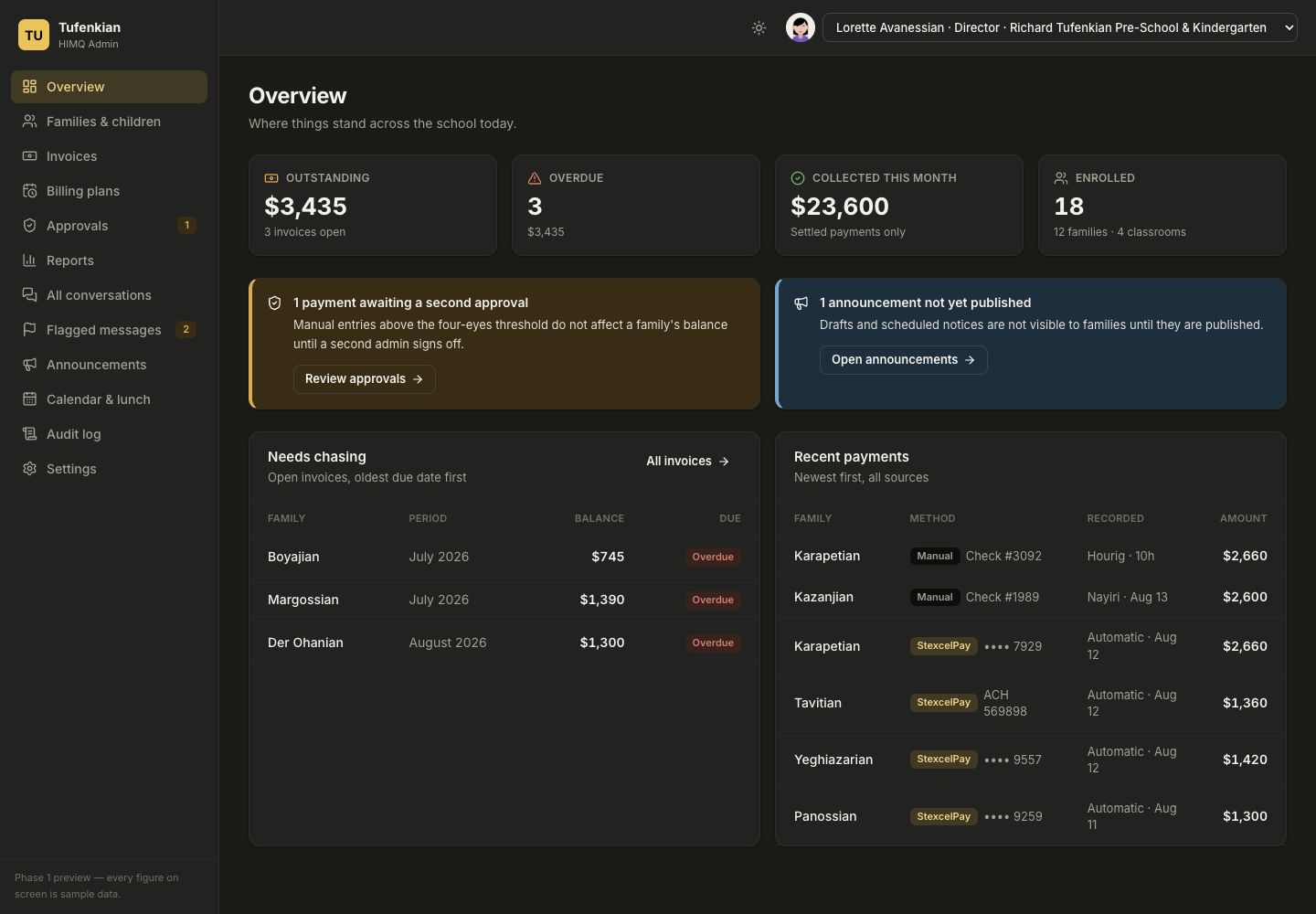Select the Panossian payment family name
Screen dimensions: 1316x914
pyautogui.click(x=825, y=816)
